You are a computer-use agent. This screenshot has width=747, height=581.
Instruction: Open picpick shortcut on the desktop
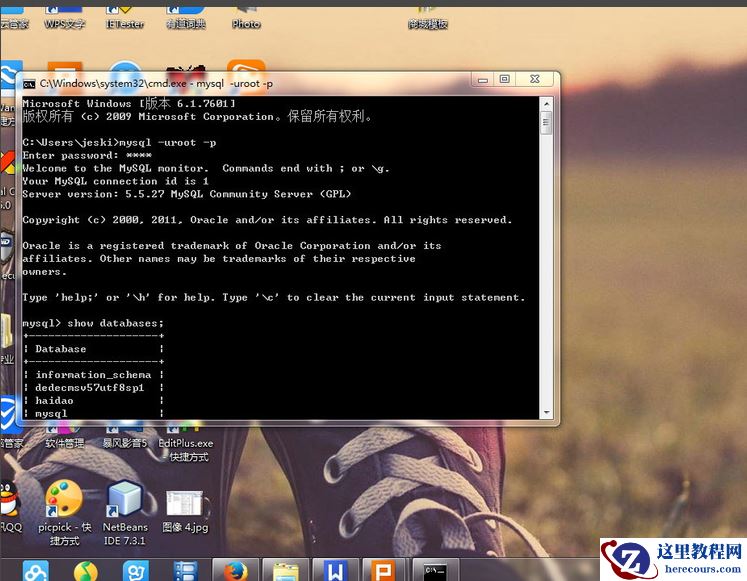(x=64, y=512)
